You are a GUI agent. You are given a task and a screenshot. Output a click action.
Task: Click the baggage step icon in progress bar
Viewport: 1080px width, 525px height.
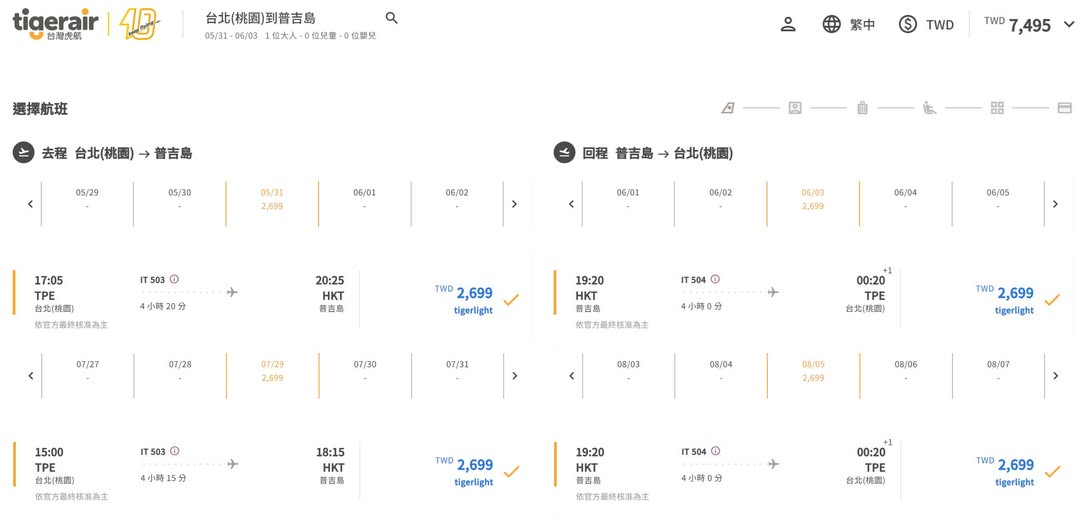pyautogui.click(x=862, y=108)
